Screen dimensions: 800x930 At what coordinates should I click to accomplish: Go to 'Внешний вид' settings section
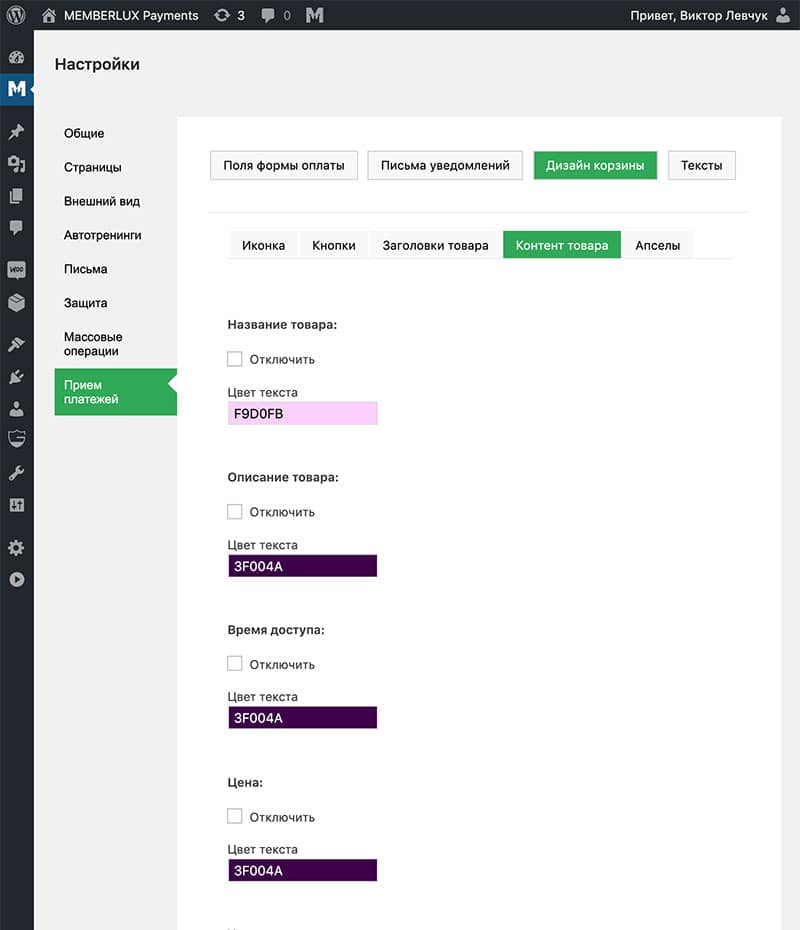pyautogui.click(x=102, y=201)
